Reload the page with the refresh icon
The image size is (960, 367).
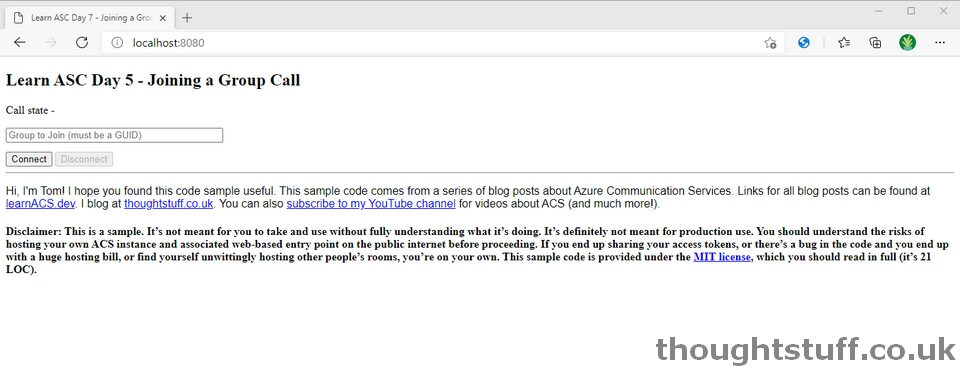[x=81, y=42]
